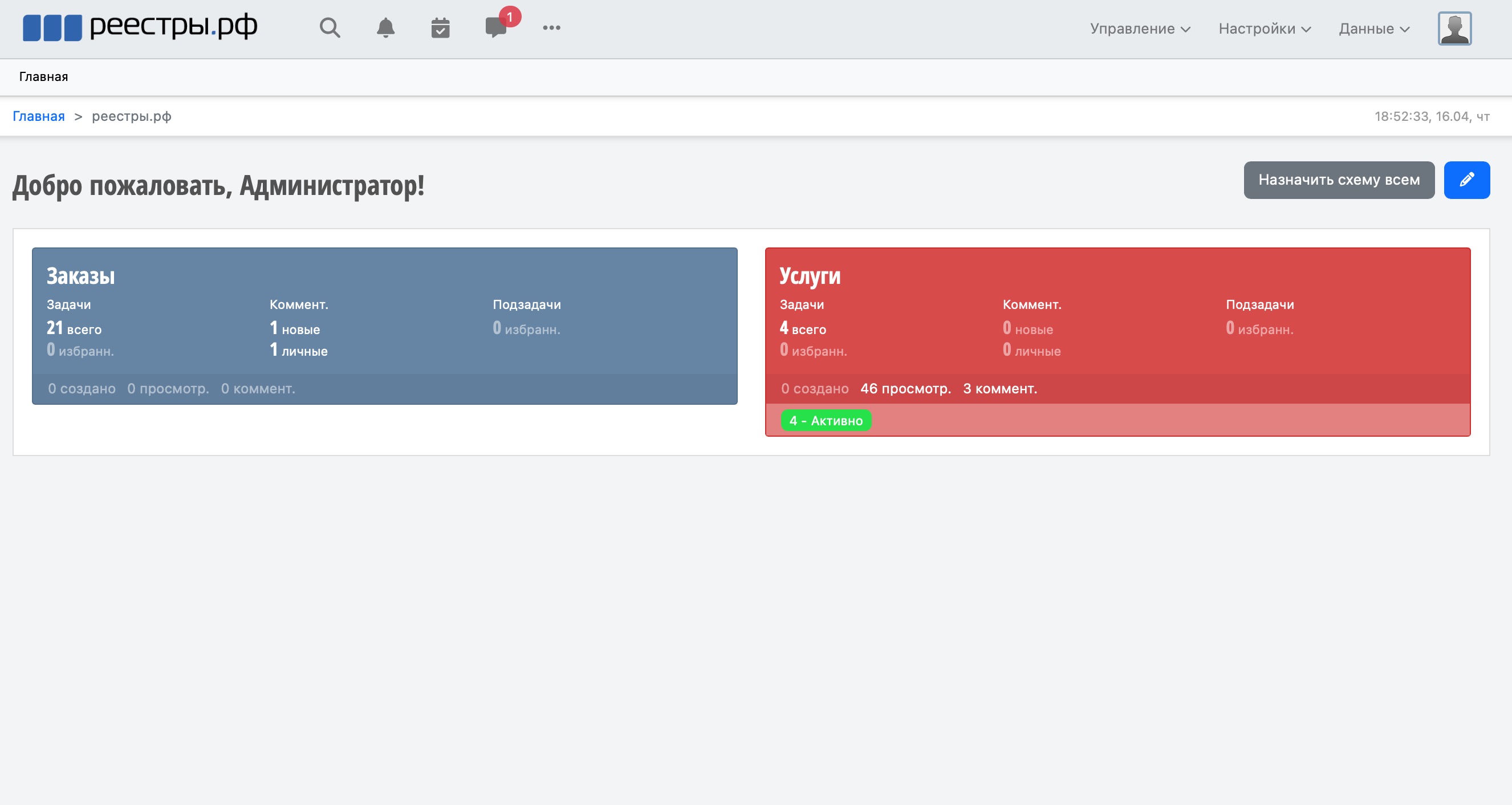Open 0 избранн. subtasks in Заказы

[526, 328]
